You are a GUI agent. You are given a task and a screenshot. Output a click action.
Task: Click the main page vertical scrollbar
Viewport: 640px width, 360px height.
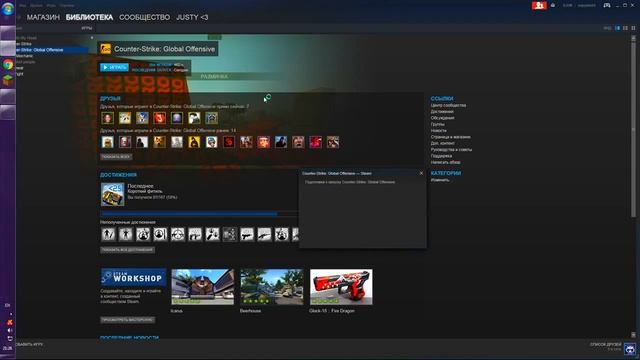pyautogui.click(x=633, y=131)
